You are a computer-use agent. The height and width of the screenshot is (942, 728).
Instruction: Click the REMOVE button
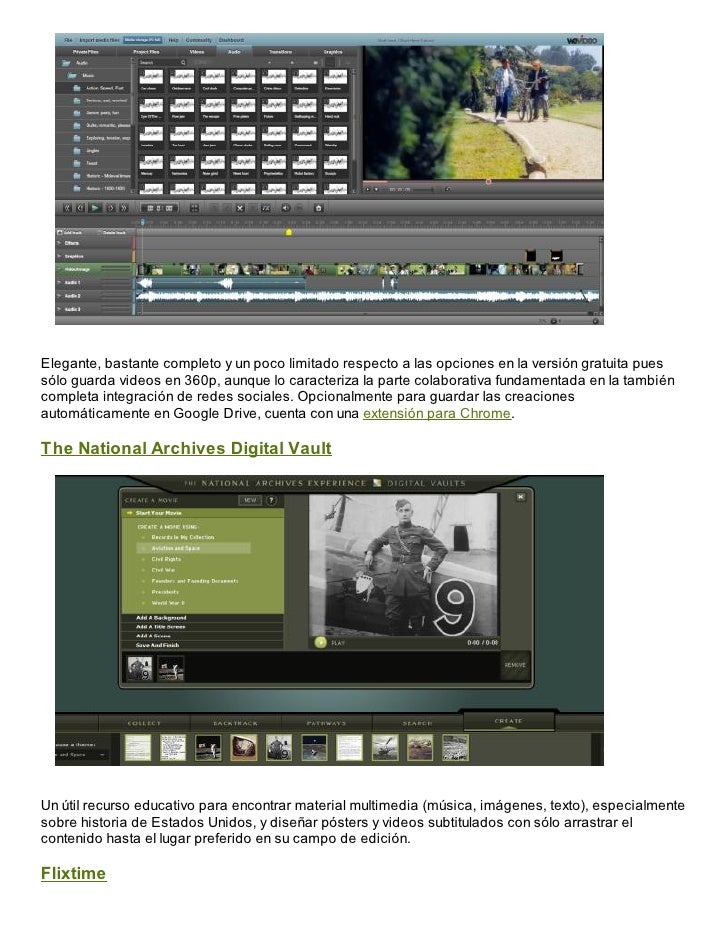click(515, 665)
